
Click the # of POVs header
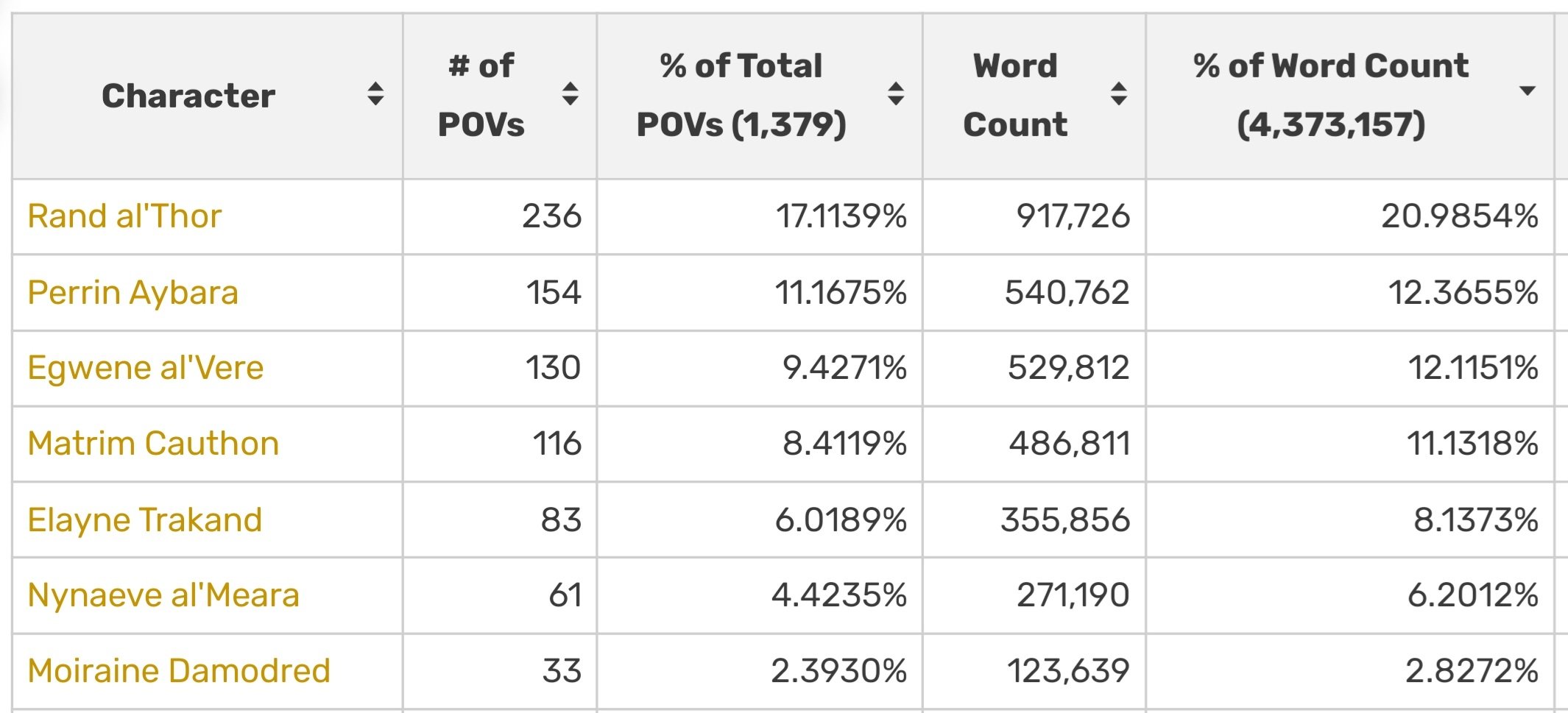click(x=481, y=96)
